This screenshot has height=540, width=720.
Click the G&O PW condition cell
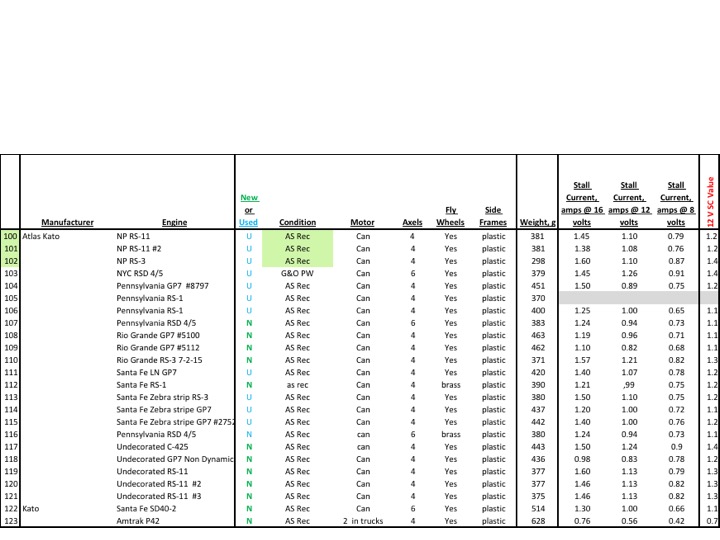tap(298, 273)
